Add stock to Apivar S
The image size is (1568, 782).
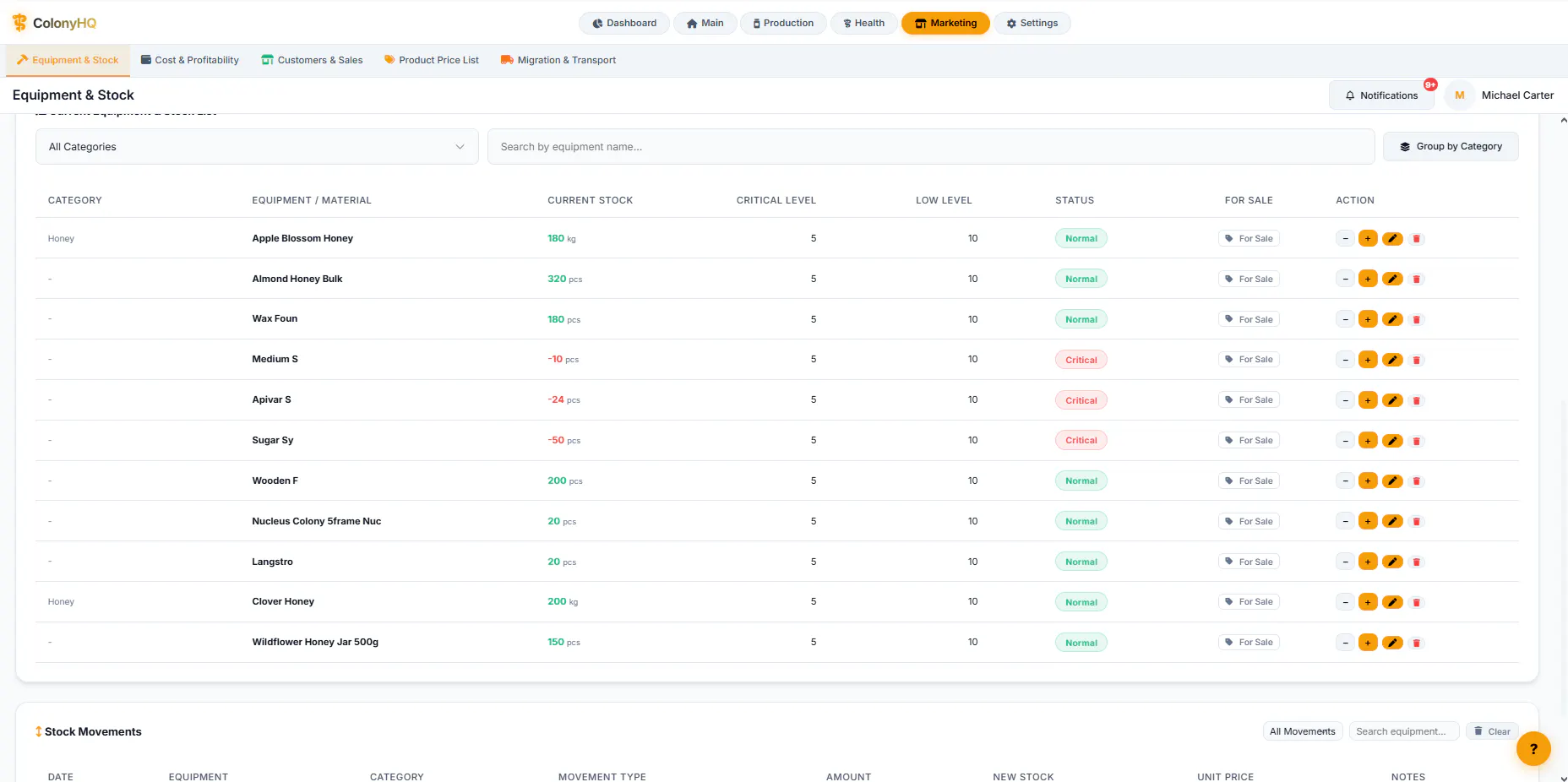pyautogui.click(x=1368, y=400)
